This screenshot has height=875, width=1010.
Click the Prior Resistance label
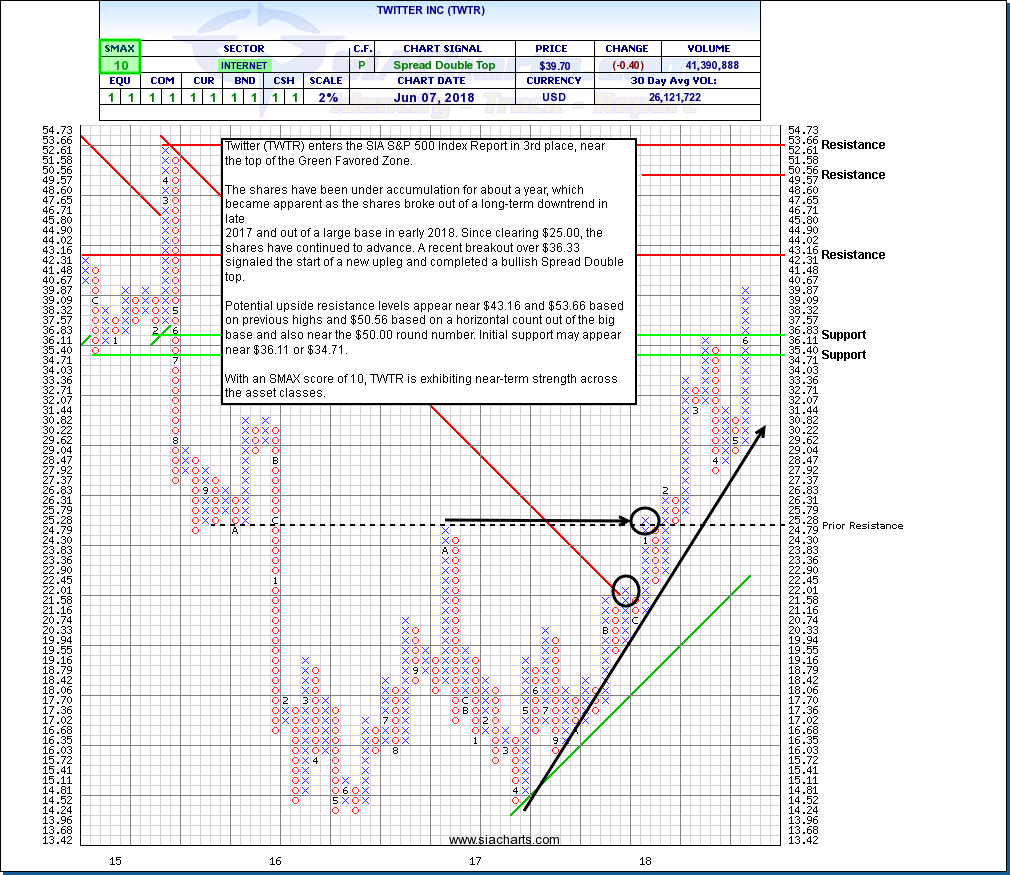coord(862,526)
